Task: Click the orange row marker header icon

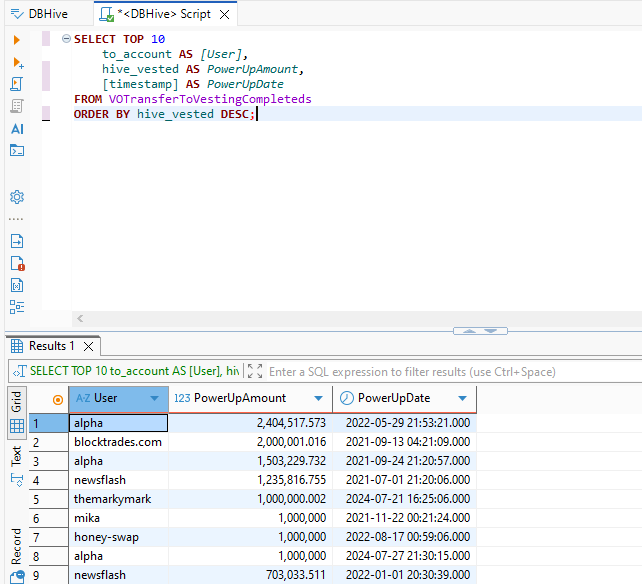Action: click(x=58, y=400)
